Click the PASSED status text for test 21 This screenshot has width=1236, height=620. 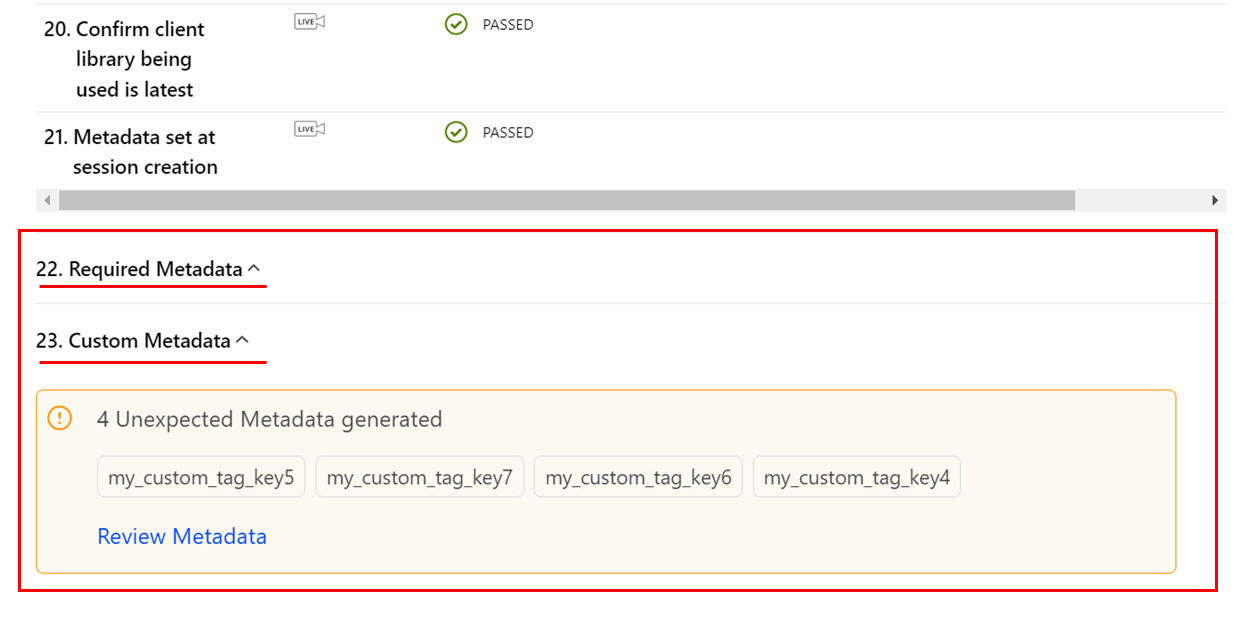coord(508,132)
